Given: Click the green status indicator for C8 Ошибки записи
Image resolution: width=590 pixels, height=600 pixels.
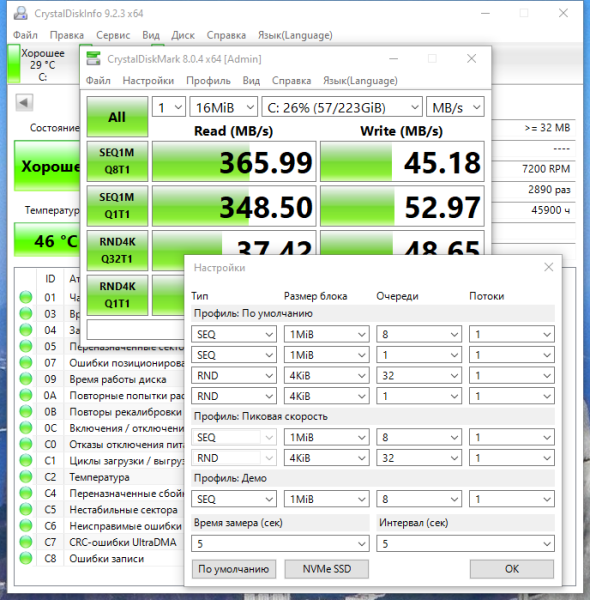Looking at the screenshot, I should coord(26,558).
